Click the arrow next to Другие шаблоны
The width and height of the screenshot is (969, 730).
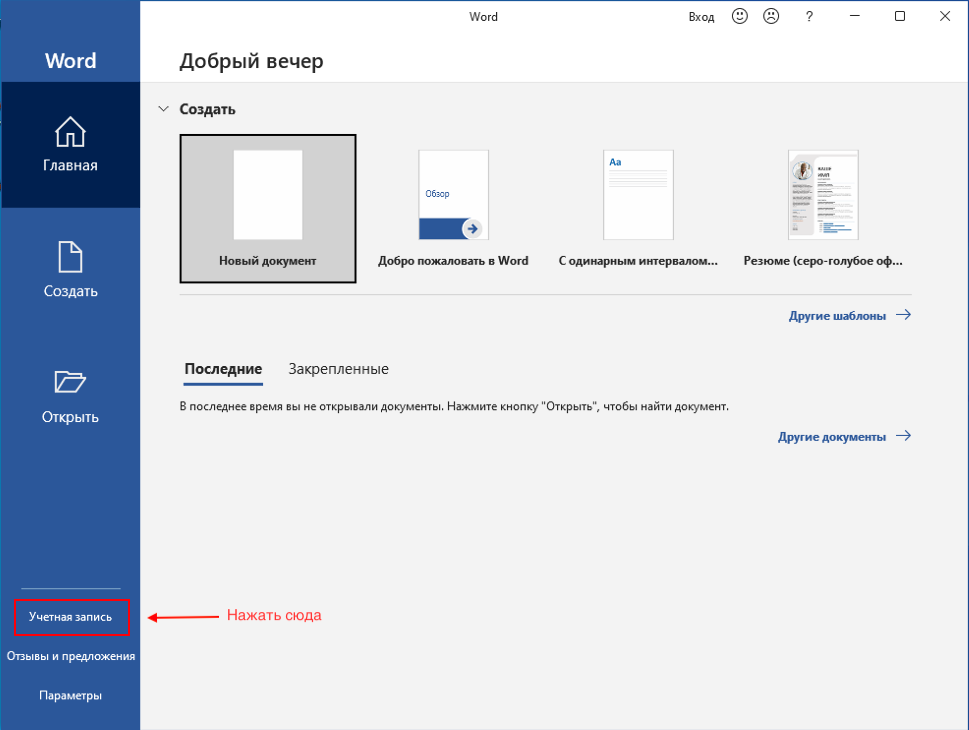click(903, 315)
